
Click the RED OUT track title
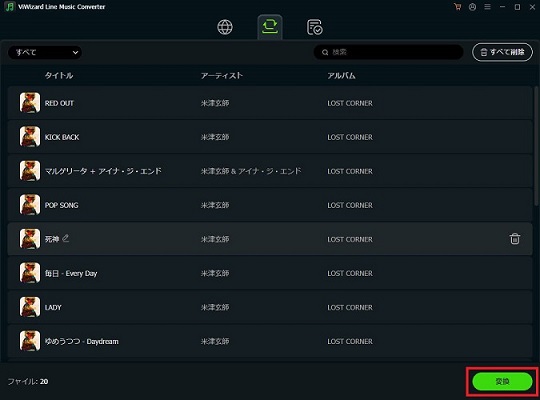(59, 103)
